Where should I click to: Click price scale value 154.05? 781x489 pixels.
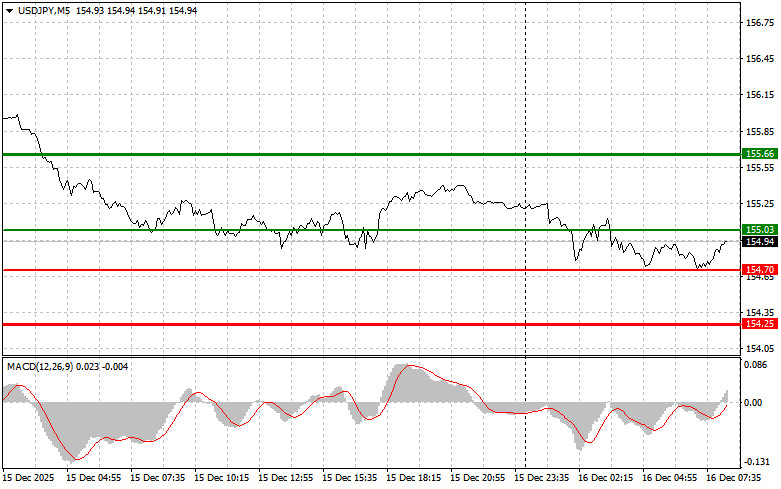[x=760, y=349]
